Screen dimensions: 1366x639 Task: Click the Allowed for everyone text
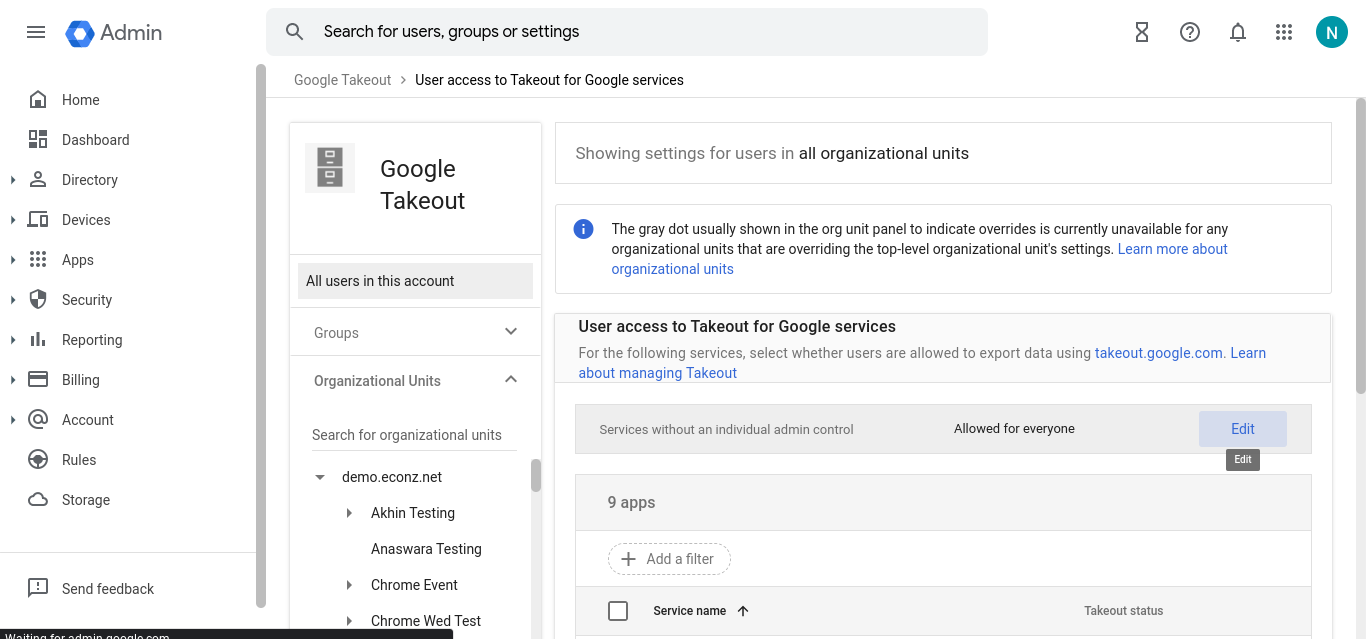[1014, 429]
